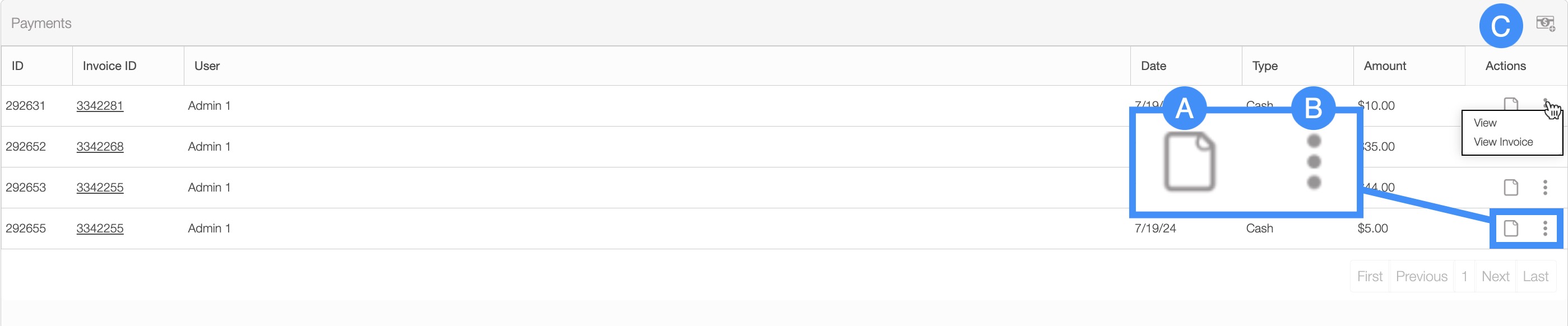Click the Invoice ID column header
The height and width of the screenshot is (326, 1568).
110,66
